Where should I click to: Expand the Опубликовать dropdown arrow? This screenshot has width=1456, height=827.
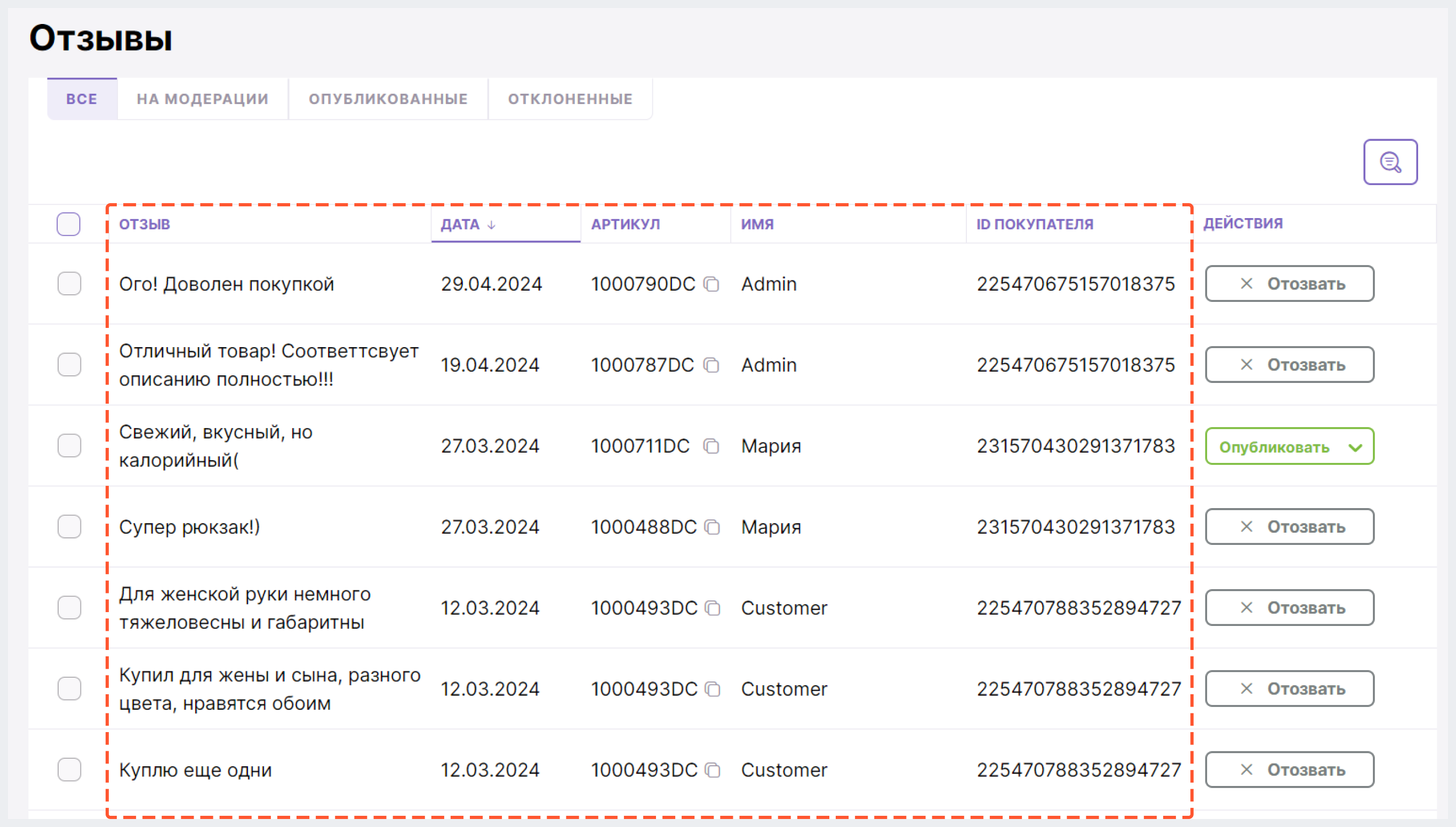click(x=1355, y=447)
